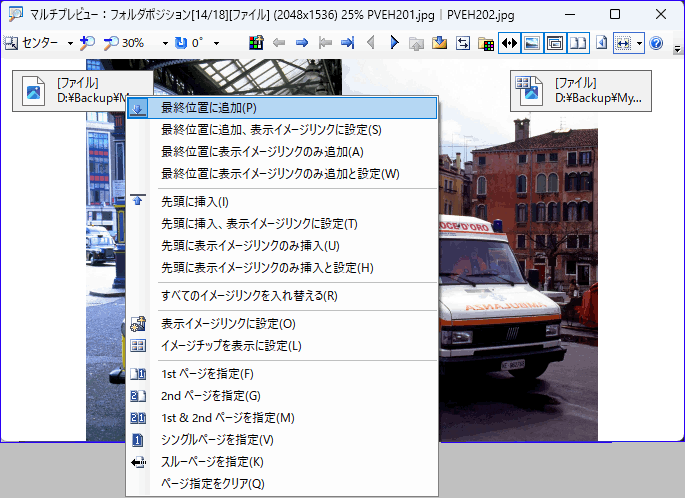The image size is (685, 498).
Task: Open the 30% zoom dropdown
Action: (x=165, y=43)
